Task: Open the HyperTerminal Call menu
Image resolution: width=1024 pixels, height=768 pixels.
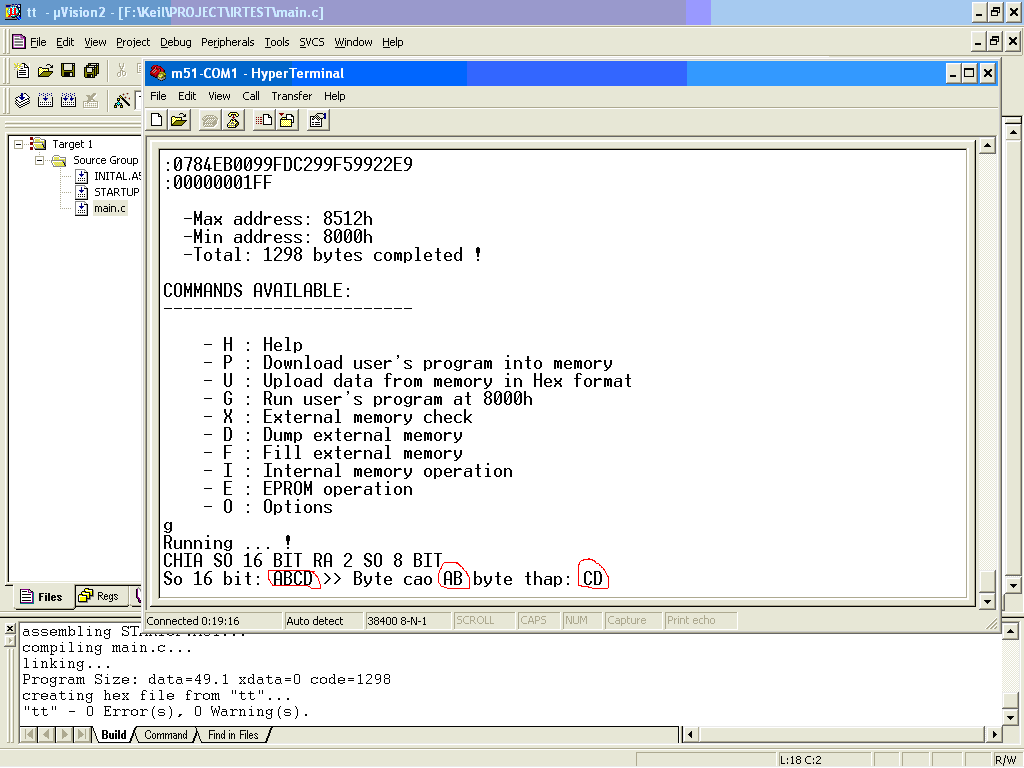Action: point(251,96)
